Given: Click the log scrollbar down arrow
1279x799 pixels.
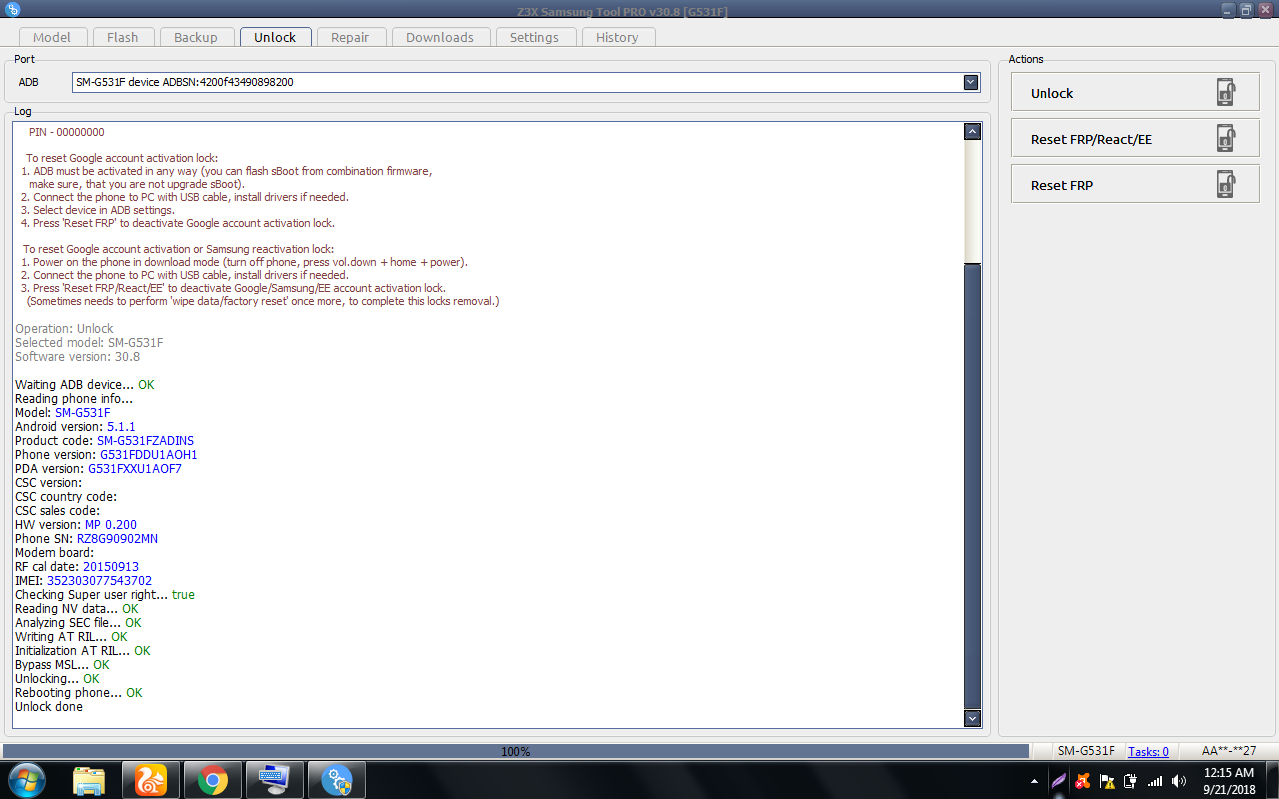Looking at the screenshot, I should (972, 717).
